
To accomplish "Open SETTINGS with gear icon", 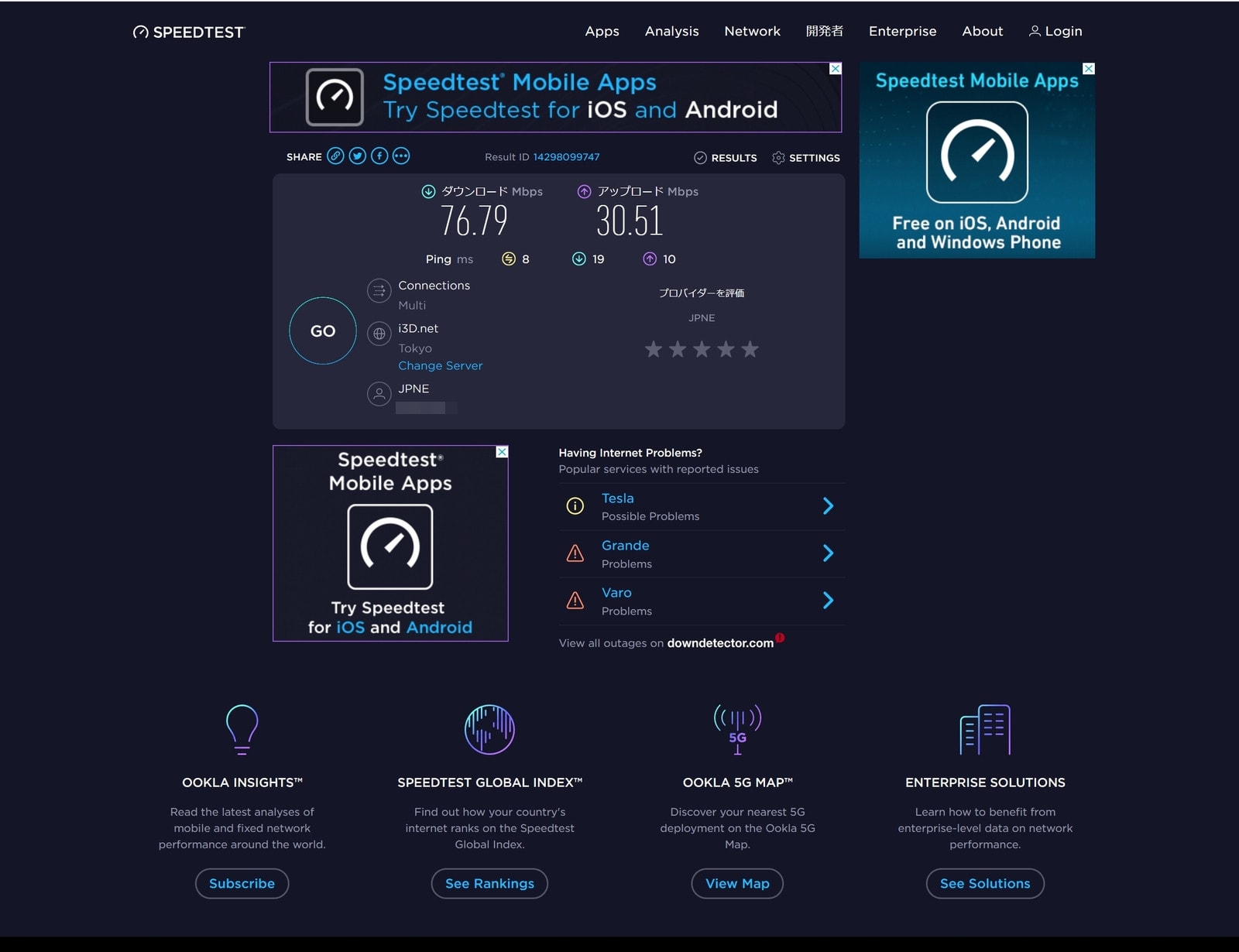I will pyautogui.click(x=806, y=158).
